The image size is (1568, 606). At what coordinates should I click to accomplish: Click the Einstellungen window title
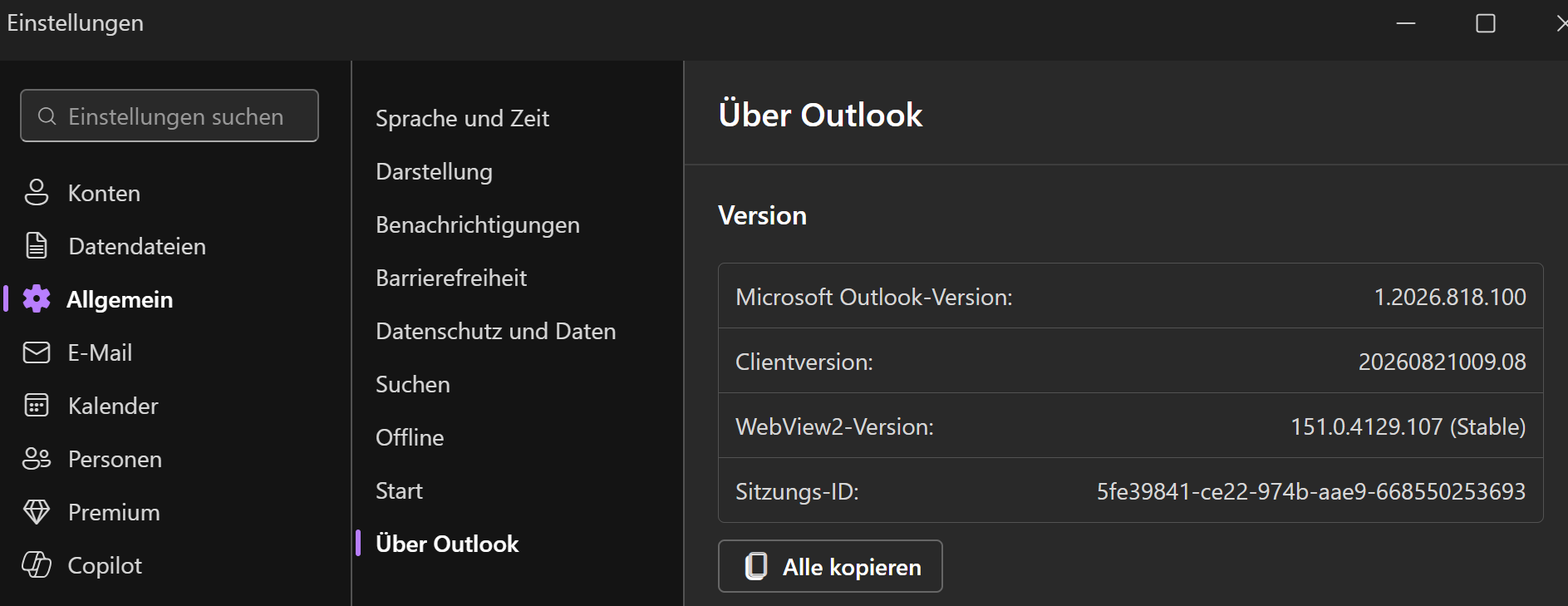75,22
